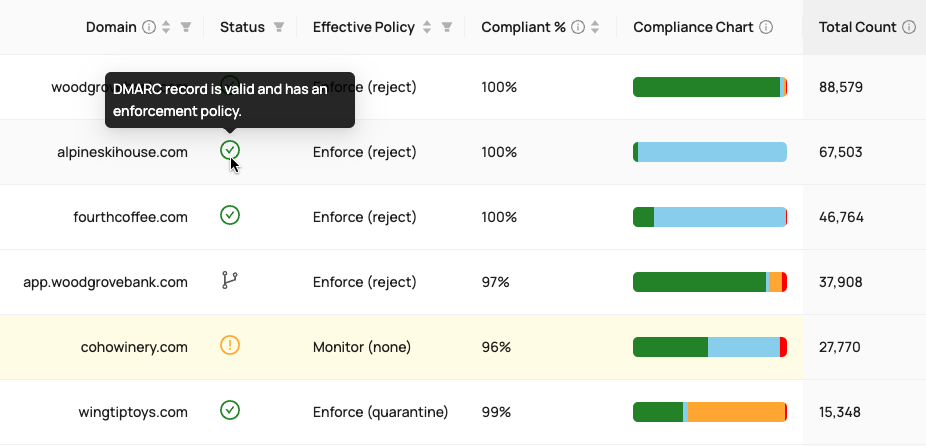Click the wingtiptoys.com compliance chart bar

(x=710, y=412)
